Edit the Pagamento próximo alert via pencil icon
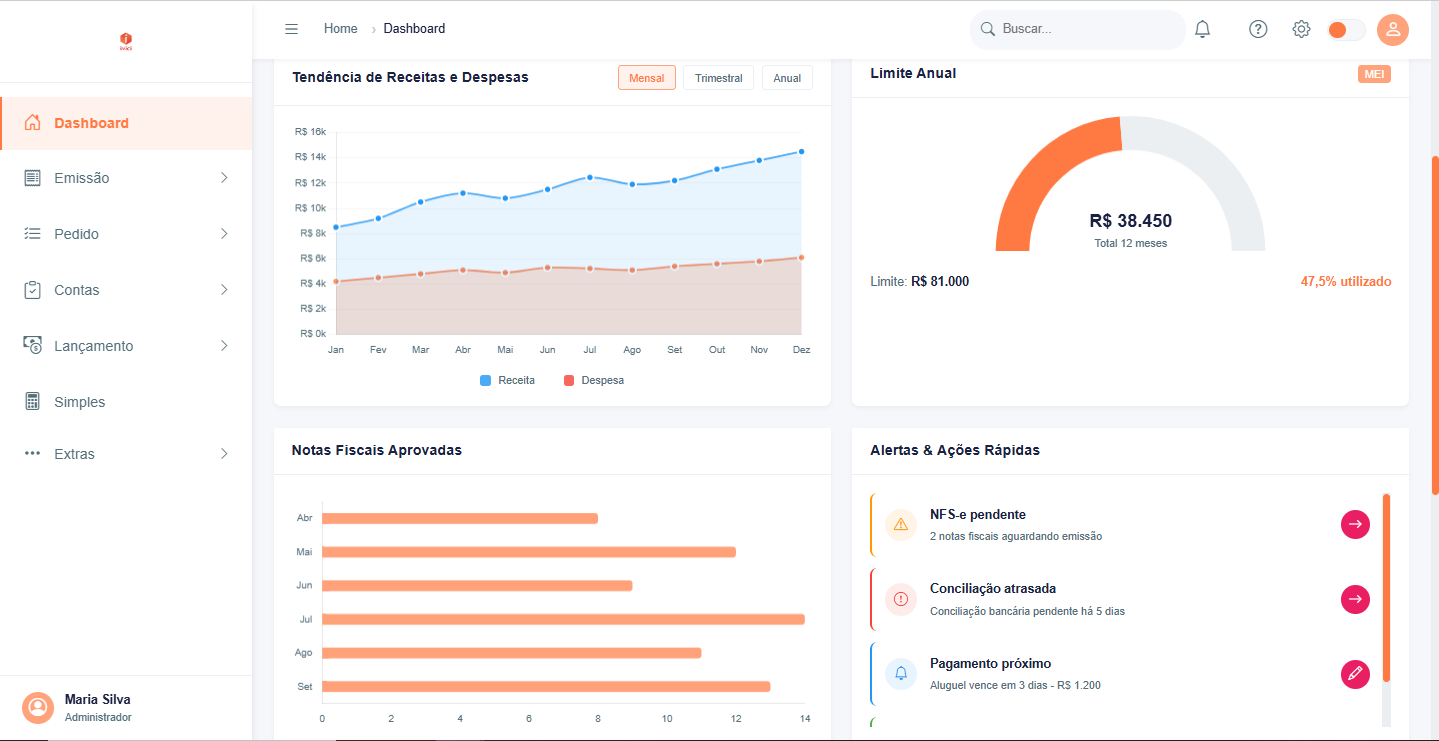 (x=1355, y=674)
